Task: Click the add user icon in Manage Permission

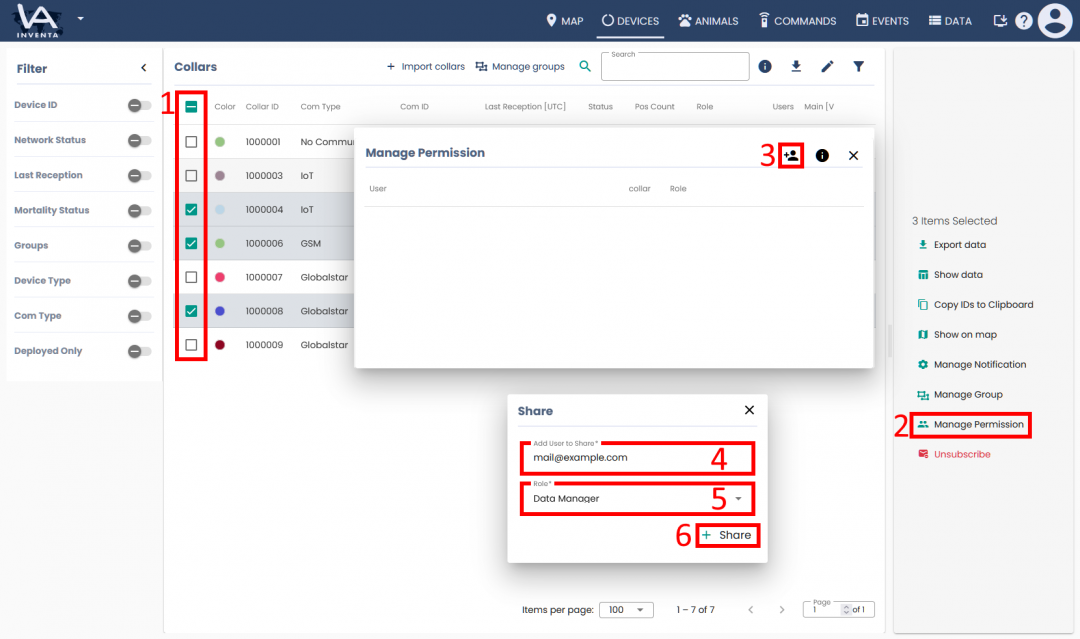Action: (791, 155)
